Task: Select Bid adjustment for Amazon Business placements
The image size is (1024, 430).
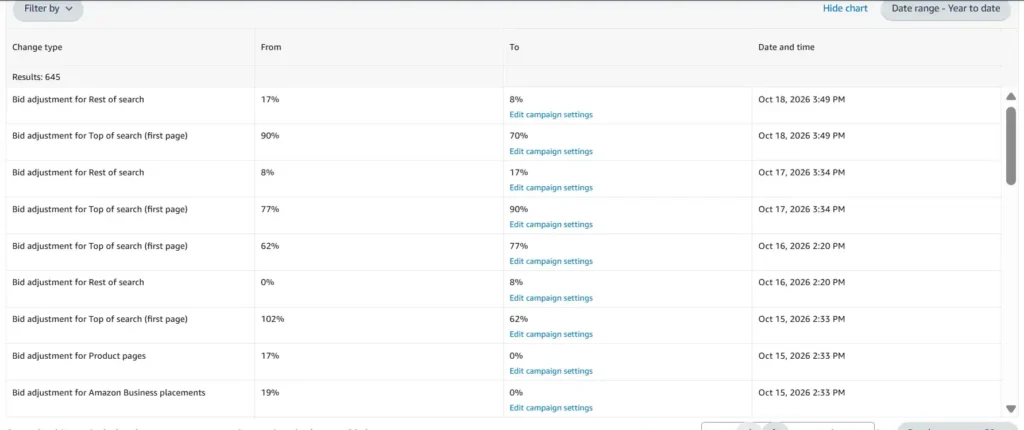Action: pos(109,393)
